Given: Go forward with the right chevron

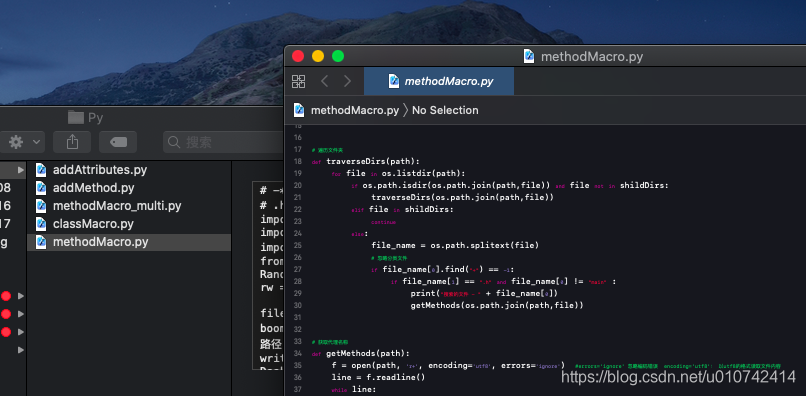Looking at the screenshot, I should click(347, 81).
